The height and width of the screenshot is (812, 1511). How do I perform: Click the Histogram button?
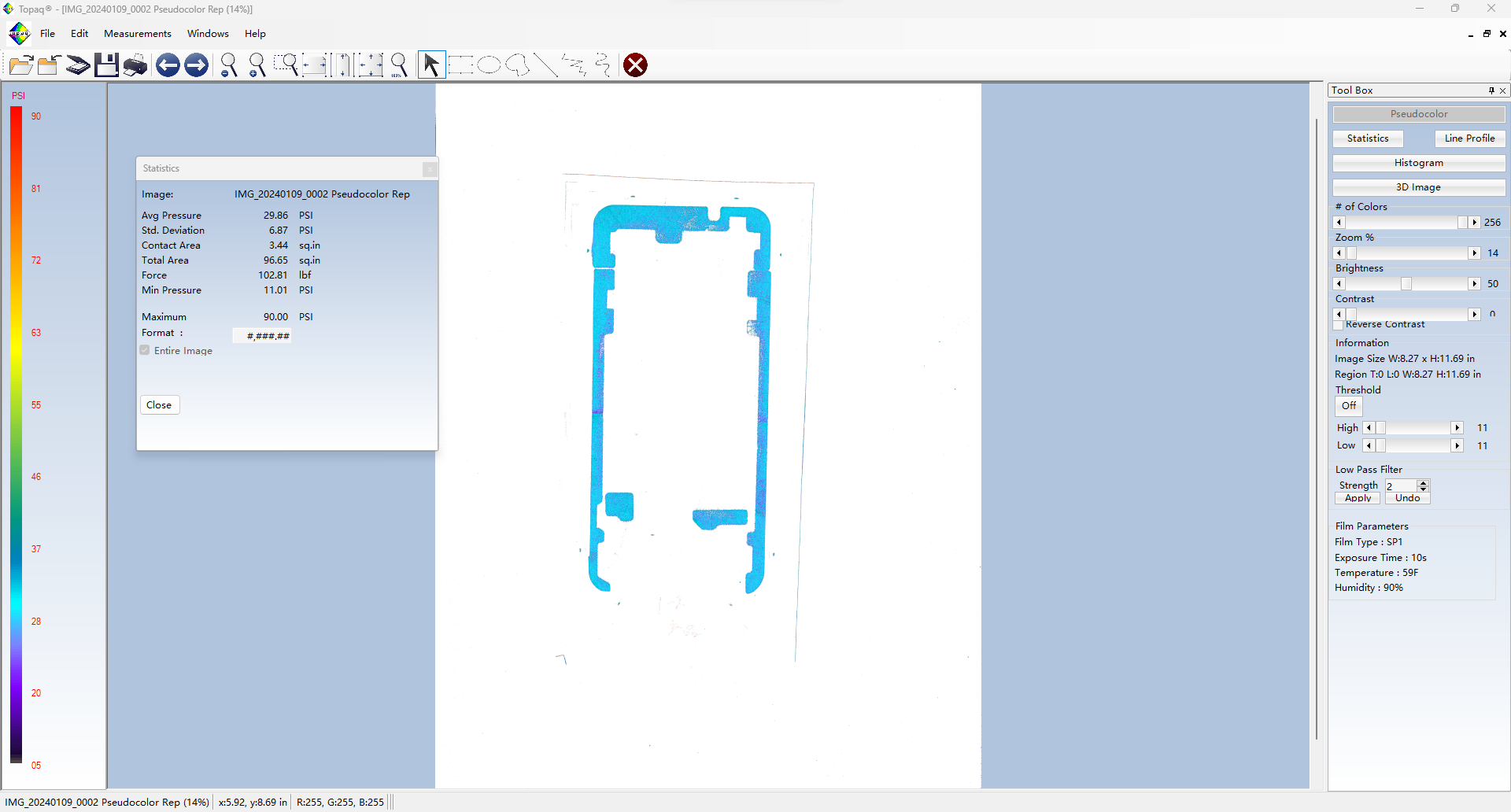tap(1418, 163)
